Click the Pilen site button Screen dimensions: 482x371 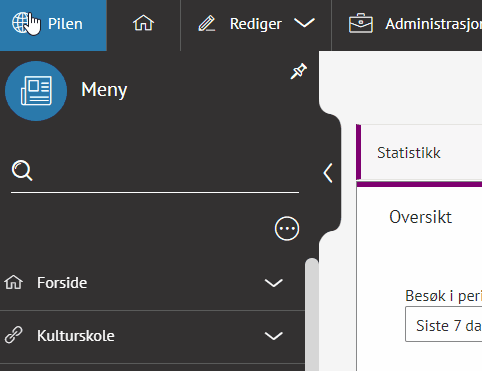click(53, 25)
